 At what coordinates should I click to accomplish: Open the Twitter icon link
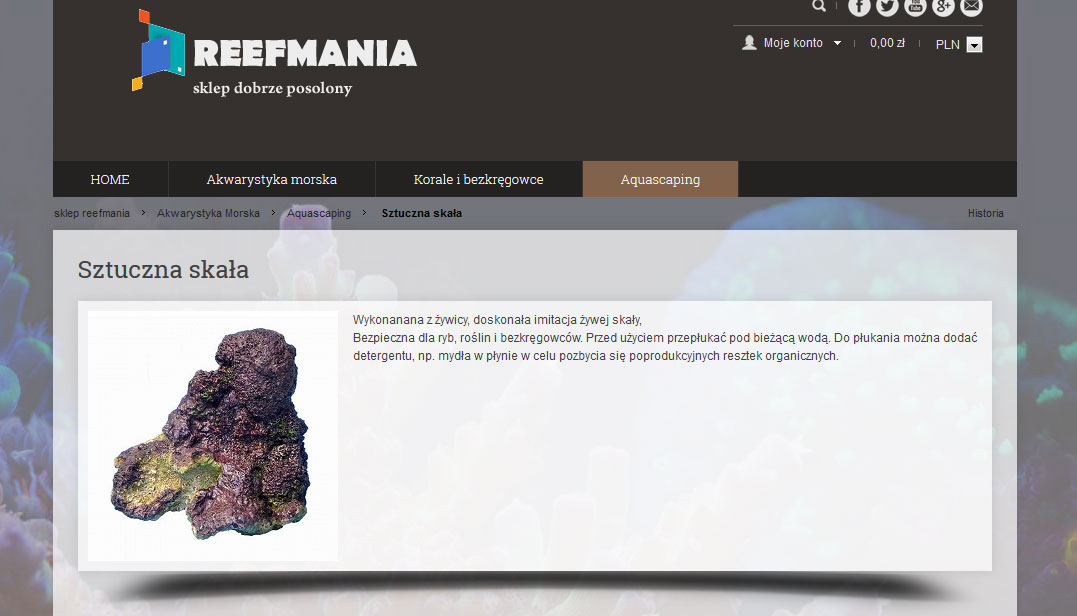(887, 6)
